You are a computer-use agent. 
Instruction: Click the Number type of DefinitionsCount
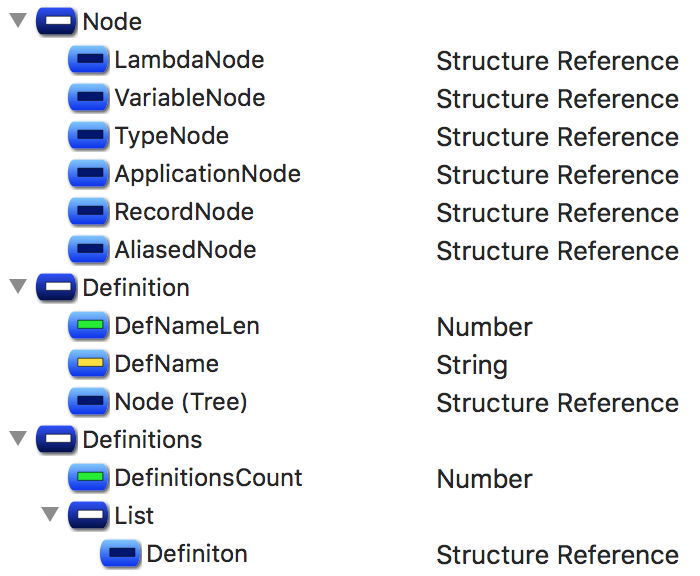[484, 479]
